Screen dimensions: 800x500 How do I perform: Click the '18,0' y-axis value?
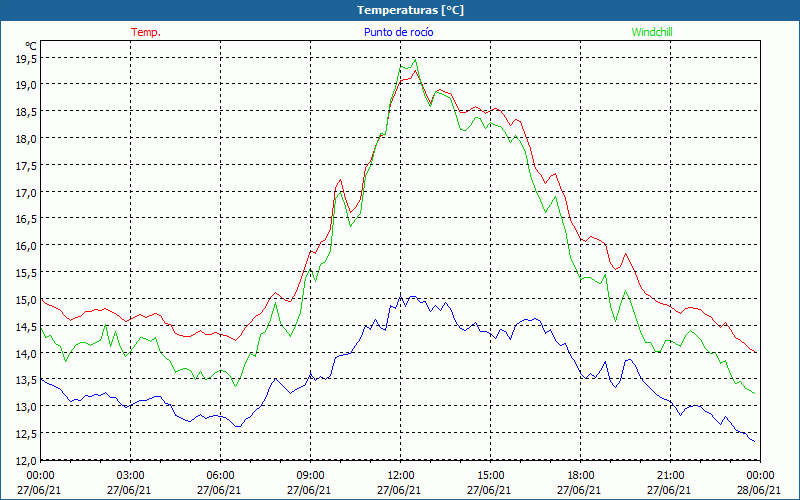26,140
